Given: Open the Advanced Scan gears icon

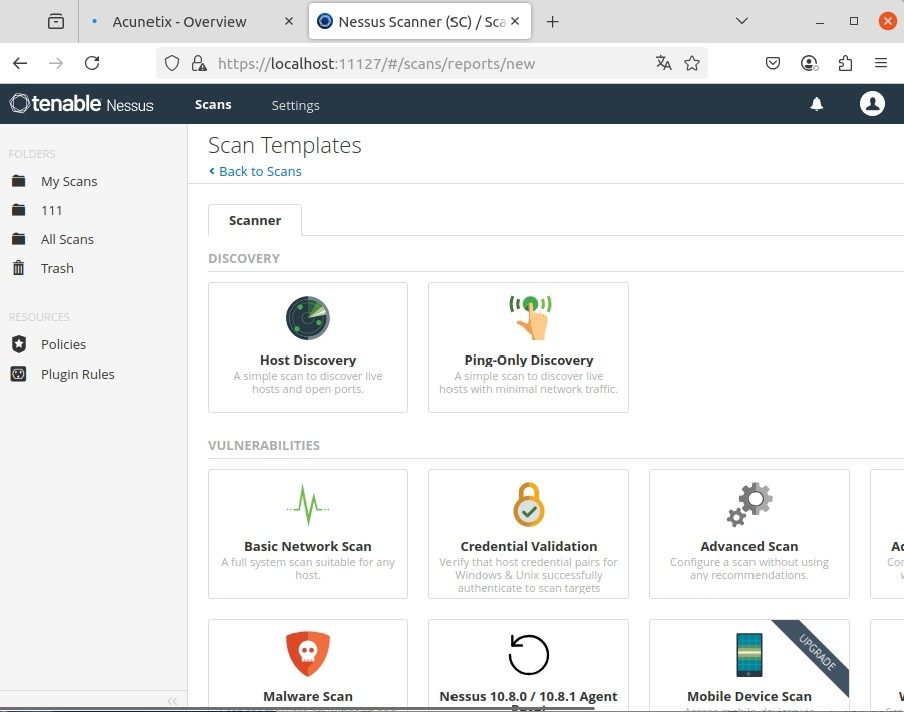Looking at the screenshot, I should pyautogui.click(x=749, y=504).
